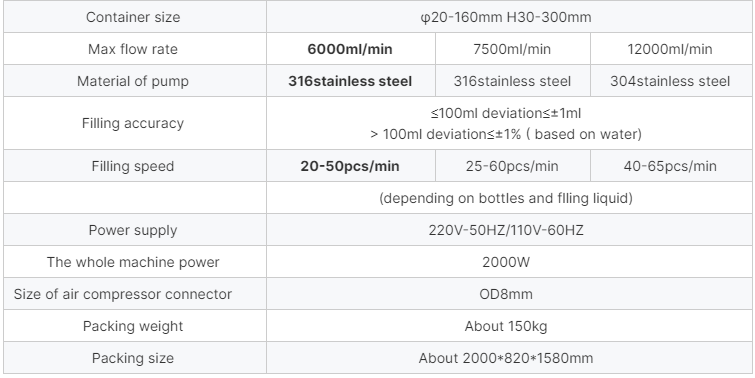
Task: Click the φ20-160mm H30-300mm value
Action: (506, 17)
